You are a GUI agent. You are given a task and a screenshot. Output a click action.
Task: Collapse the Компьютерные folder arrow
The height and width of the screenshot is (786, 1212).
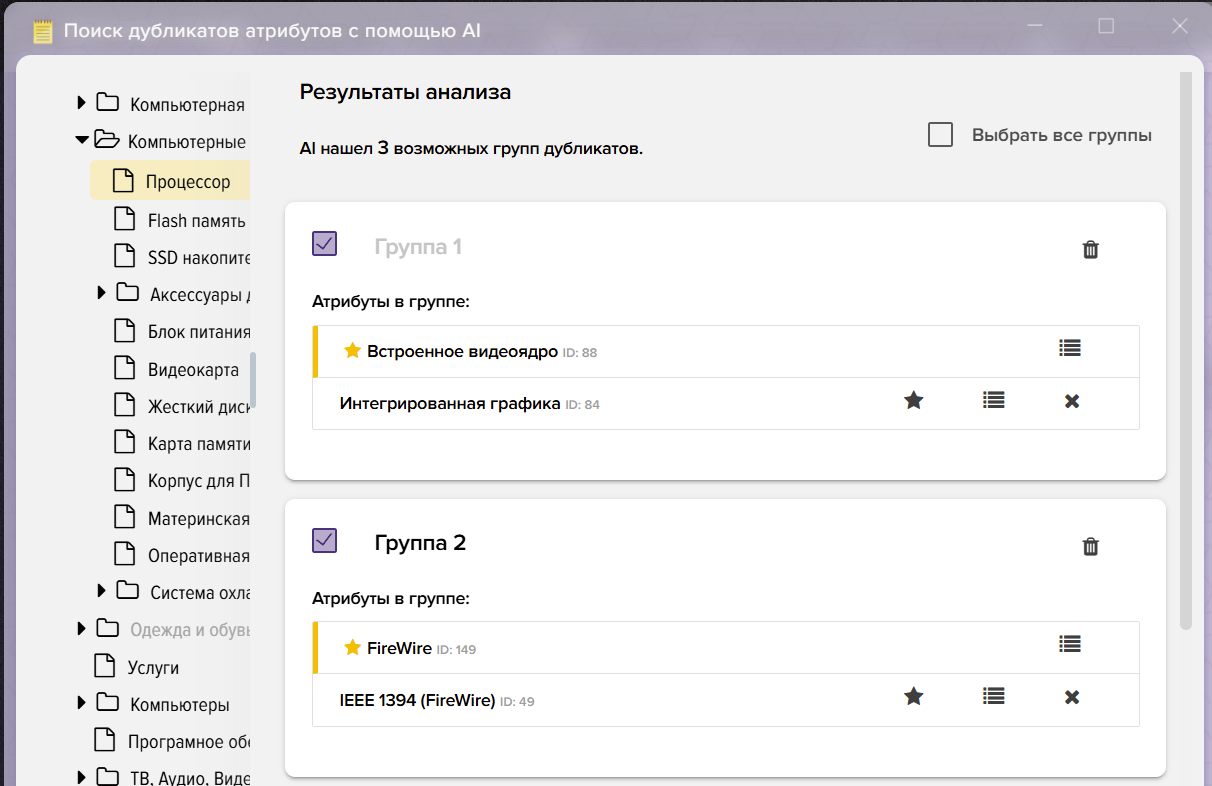click(x=82, y=141)
